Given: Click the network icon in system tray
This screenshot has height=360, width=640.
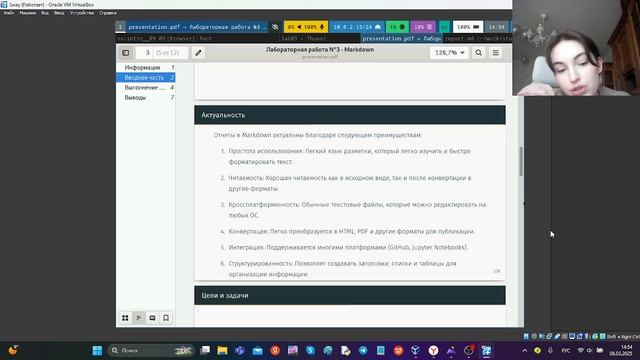Looking at the screenshot, I should [x=580, y=351].
